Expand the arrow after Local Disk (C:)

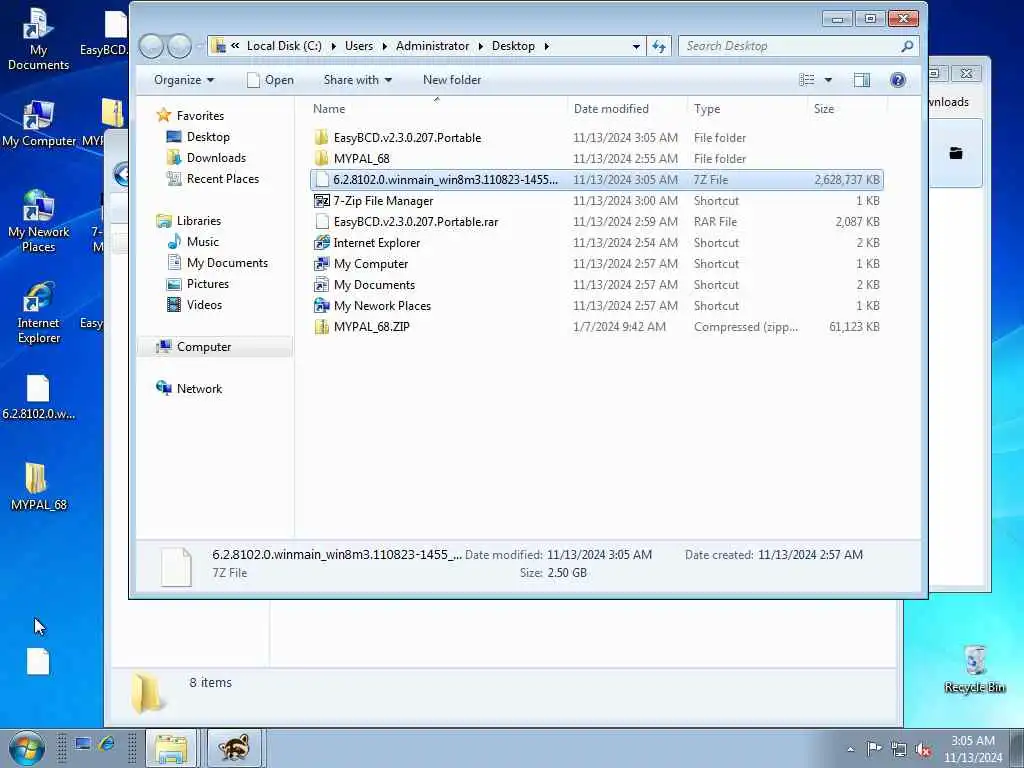tap(334, 46)
